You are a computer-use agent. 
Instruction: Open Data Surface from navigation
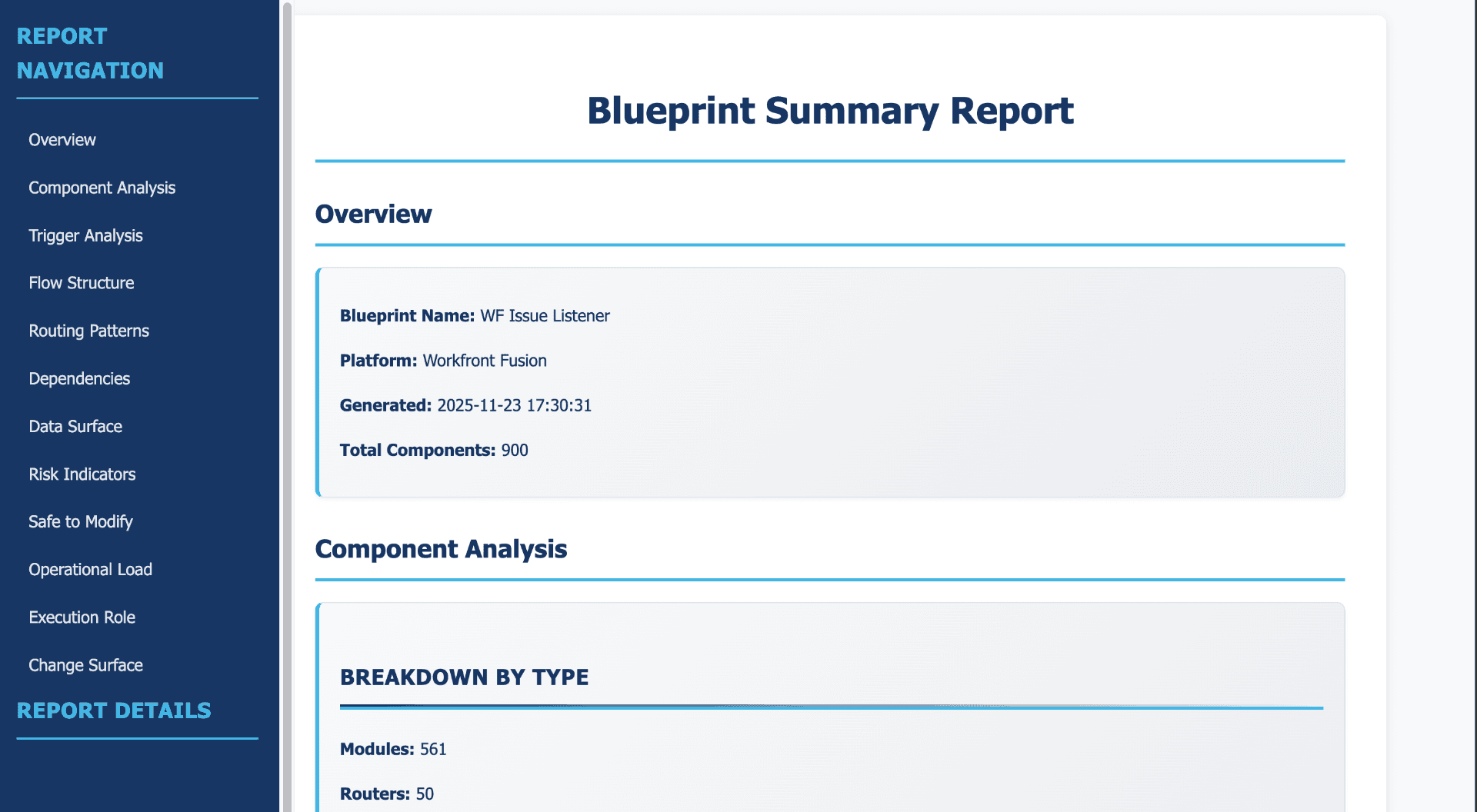click(x=75, y=426)
